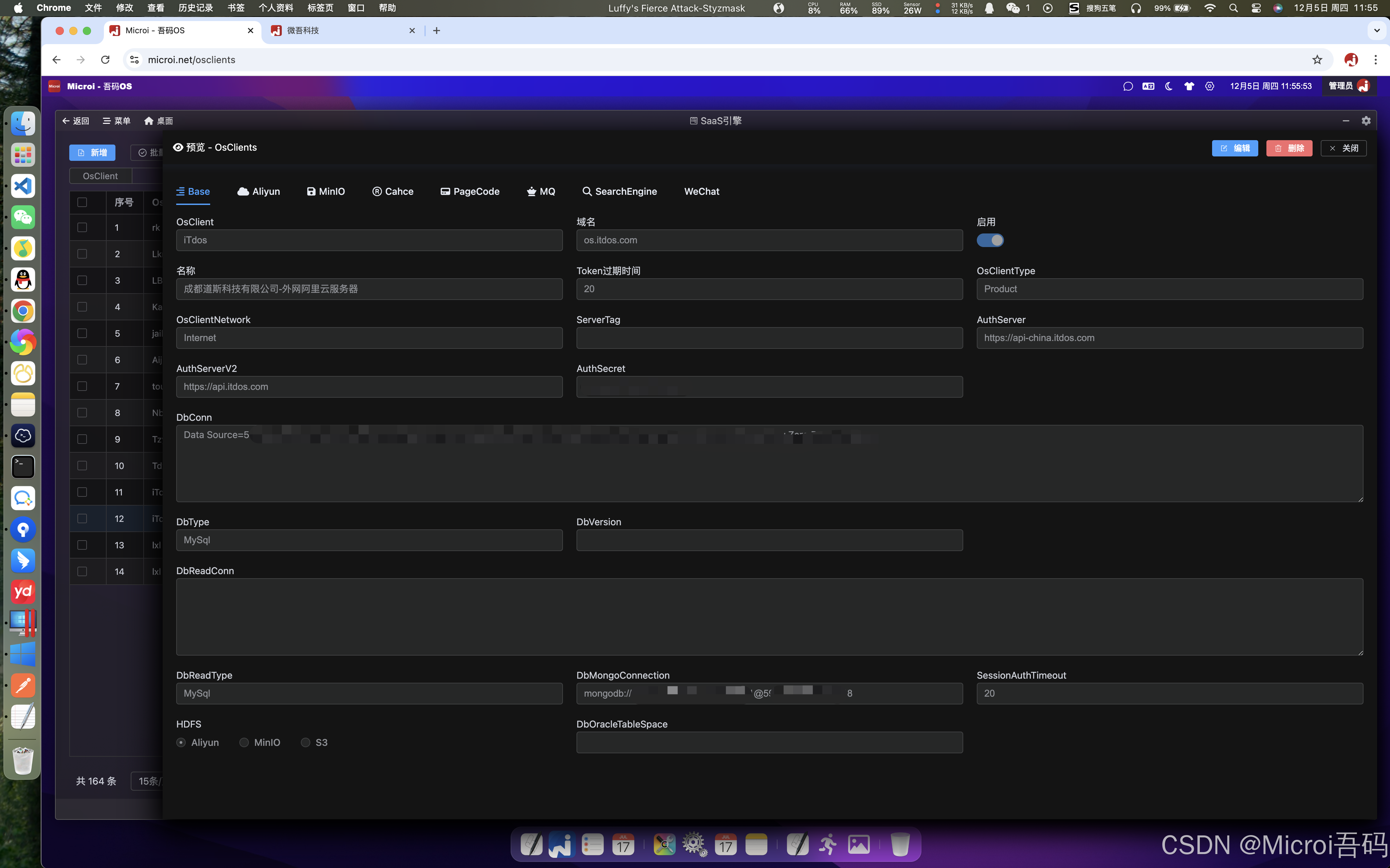Open settings gear in Microi header
The height and width of the screenshot is (868, 1390).
click(1210, 86)
